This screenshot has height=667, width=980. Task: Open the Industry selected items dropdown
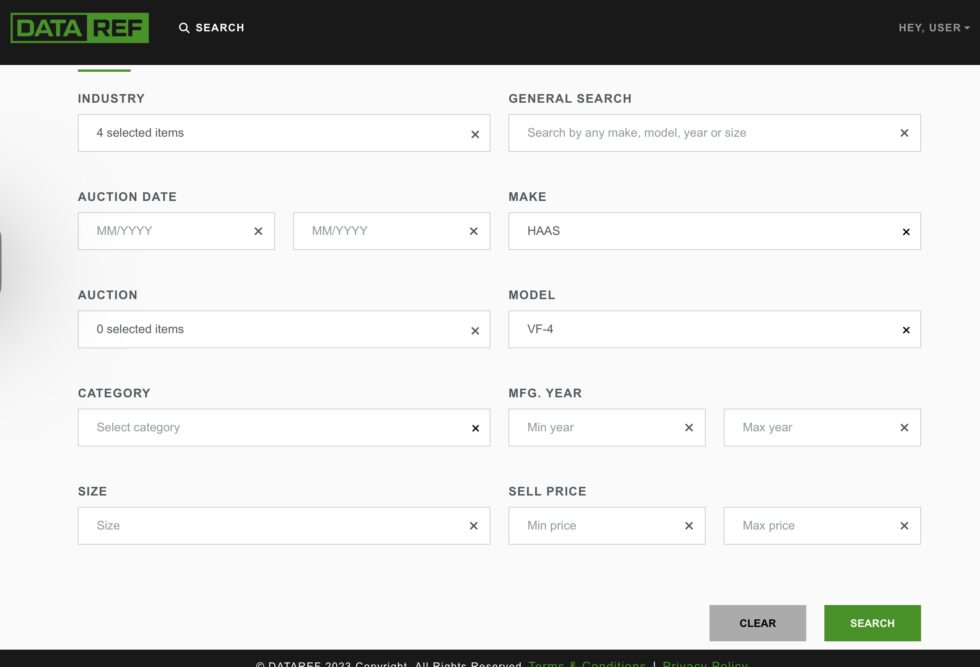click(x=250, y=133)
